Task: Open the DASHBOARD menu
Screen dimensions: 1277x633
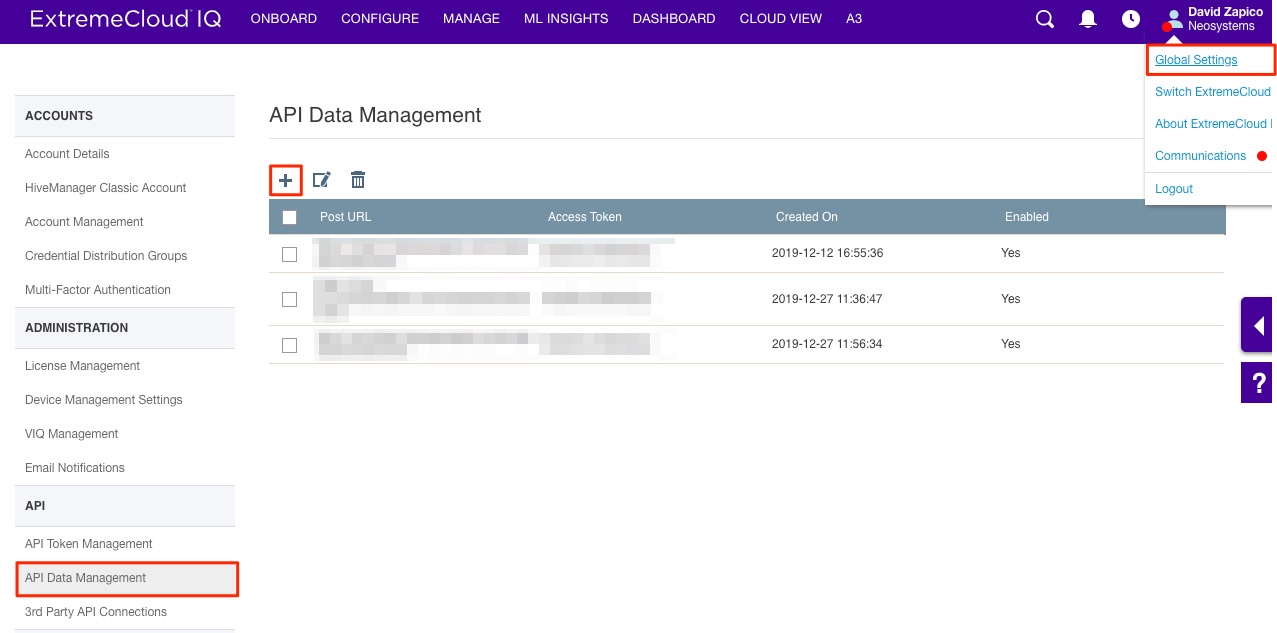Action: click(674, 18)
